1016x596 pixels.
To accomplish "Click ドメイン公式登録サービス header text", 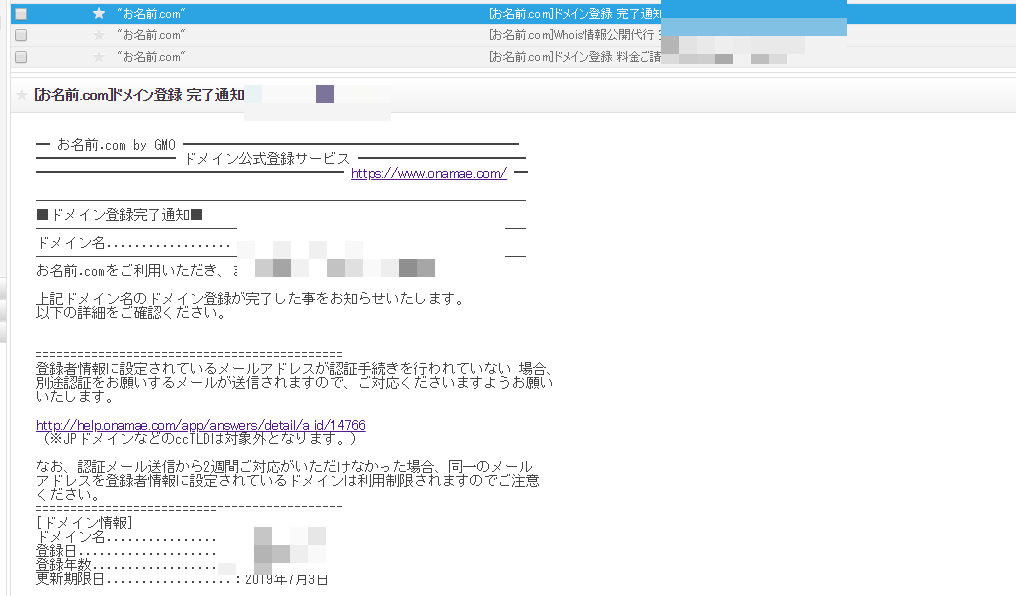I will (268, 159).
